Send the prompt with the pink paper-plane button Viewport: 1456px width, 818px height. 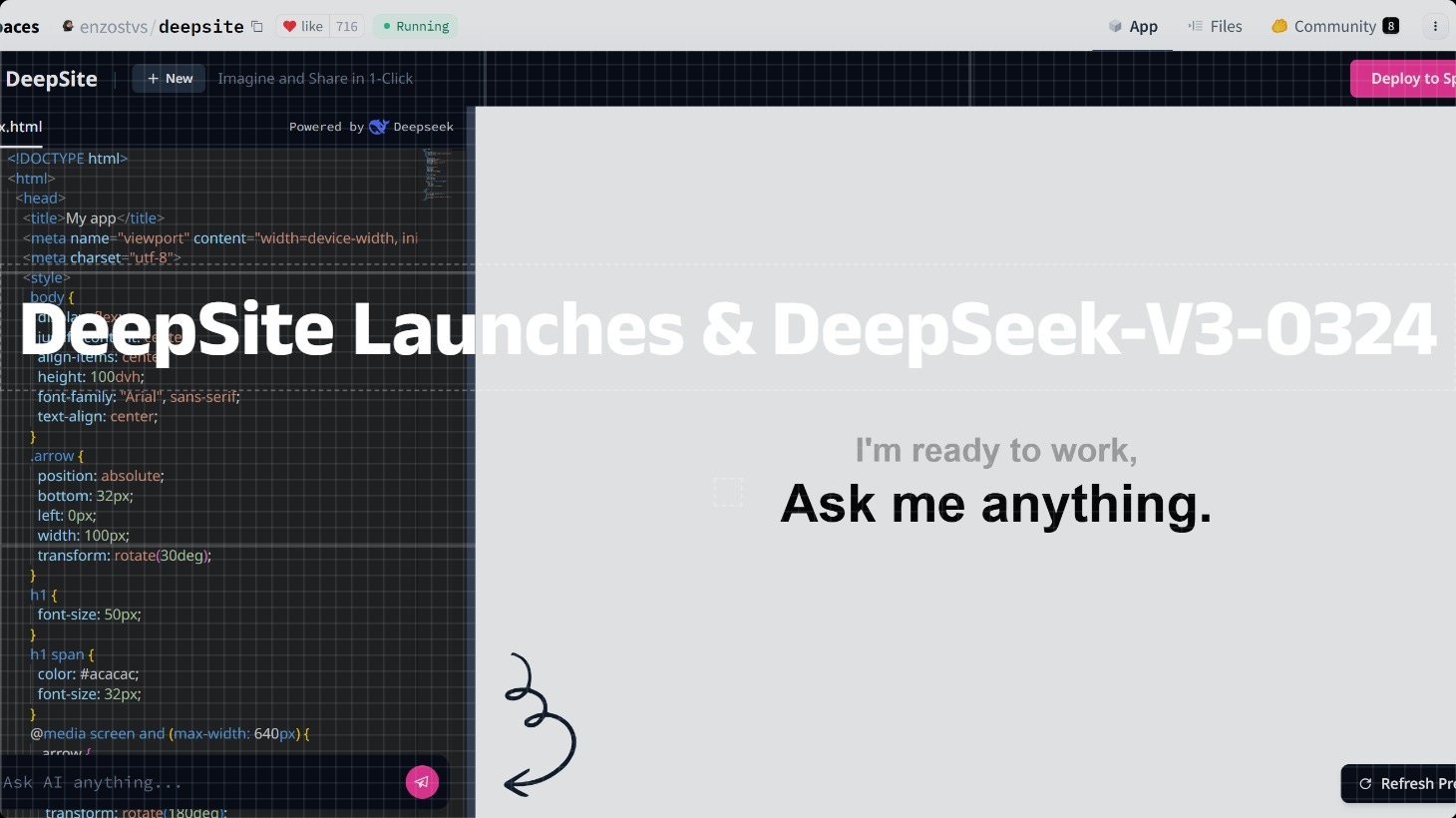pos(422,782)
